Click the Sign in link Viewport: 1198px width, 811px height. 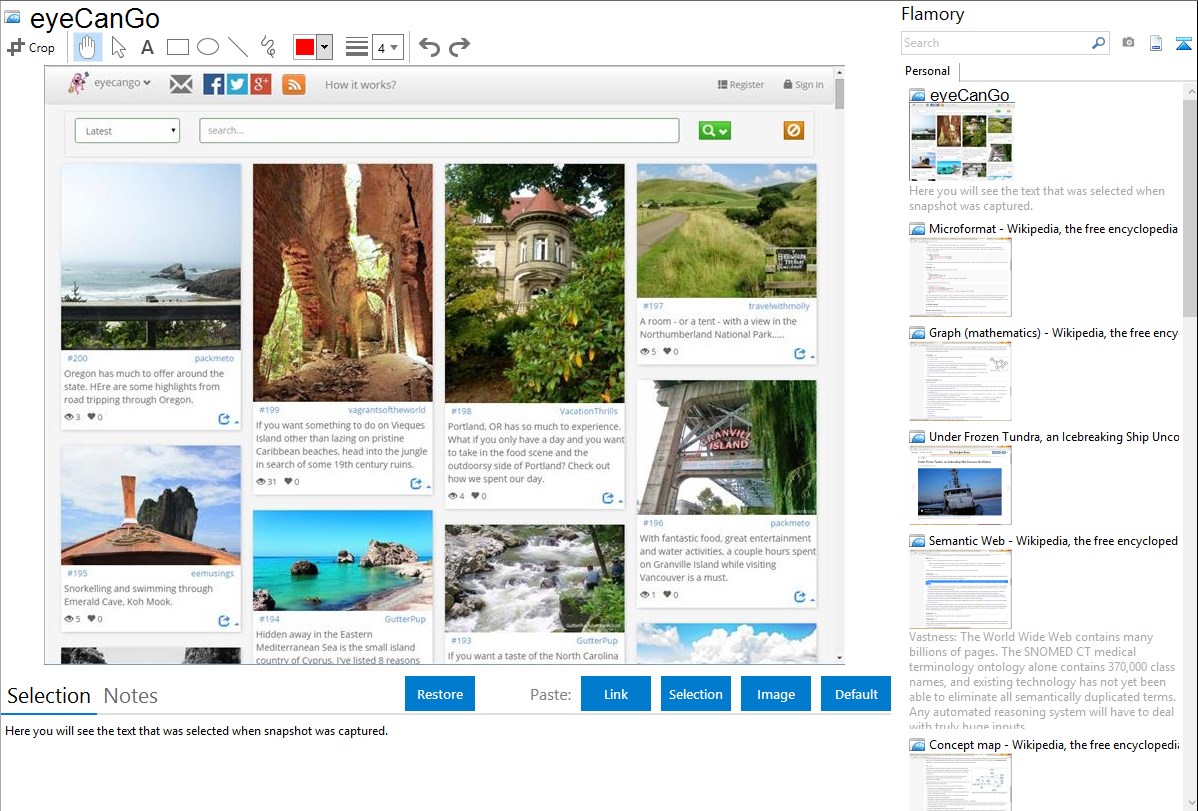click(804, 85)
